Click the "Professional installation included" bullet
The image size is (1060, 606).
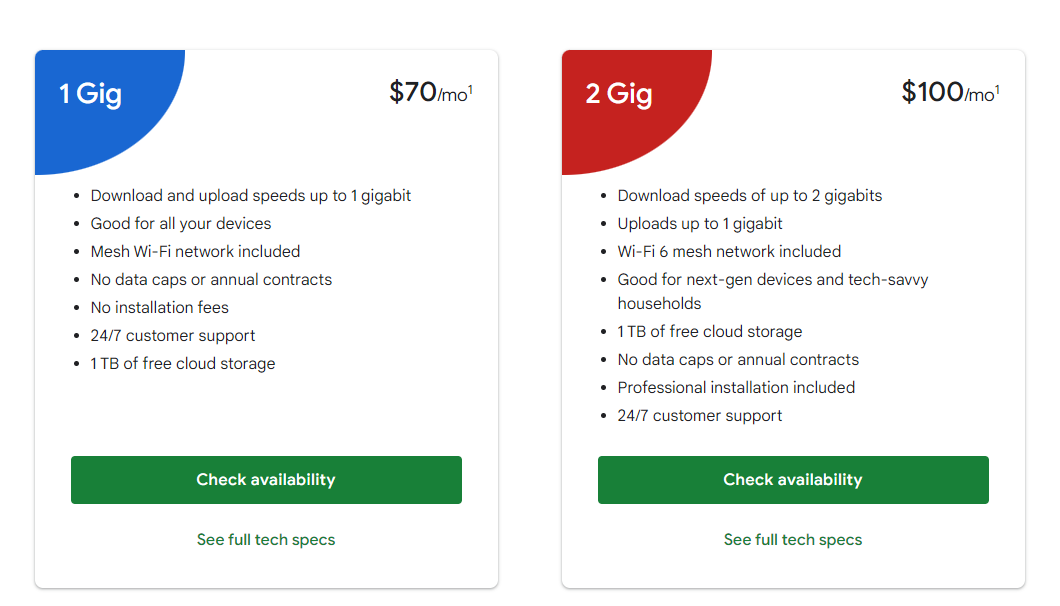[736, 388]
